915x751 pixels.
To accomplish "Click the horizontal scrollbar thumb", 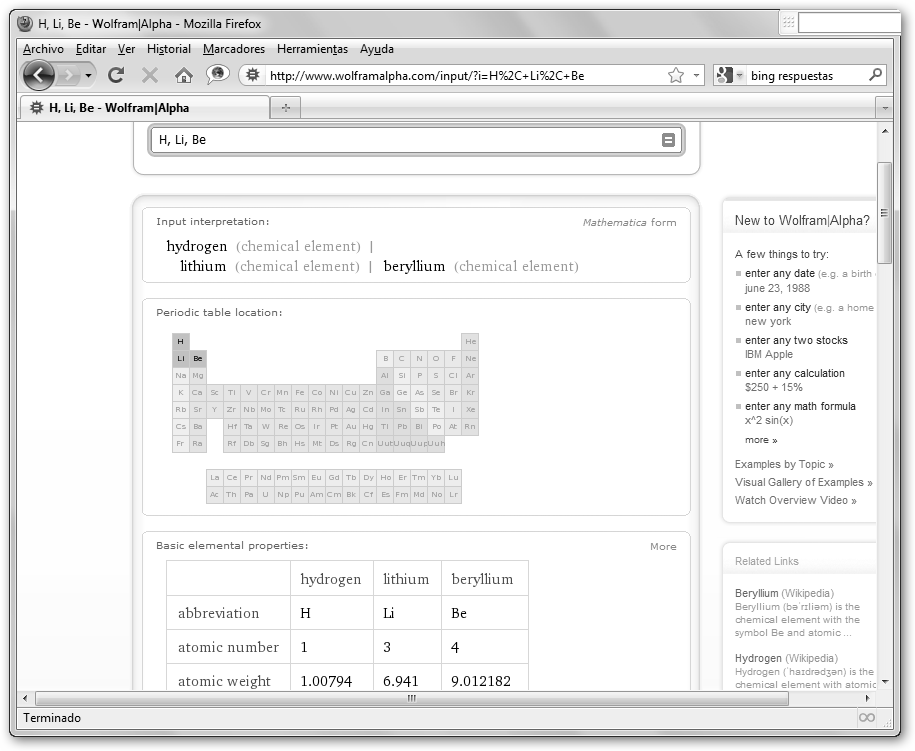I will coord(410,698).
